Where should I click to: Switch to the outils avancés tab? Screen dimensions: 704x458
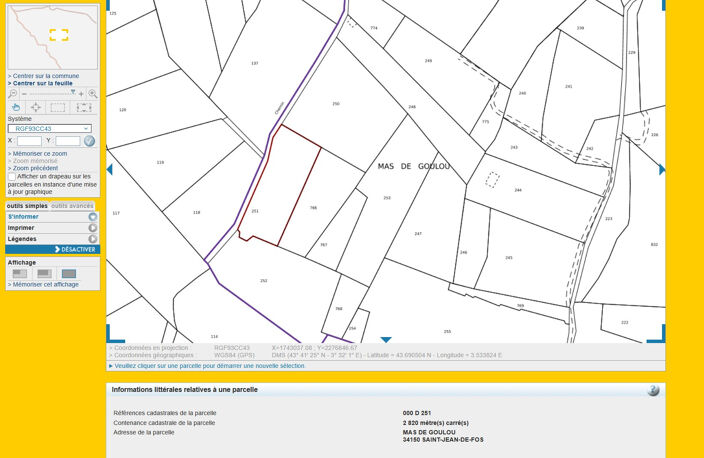72,206
